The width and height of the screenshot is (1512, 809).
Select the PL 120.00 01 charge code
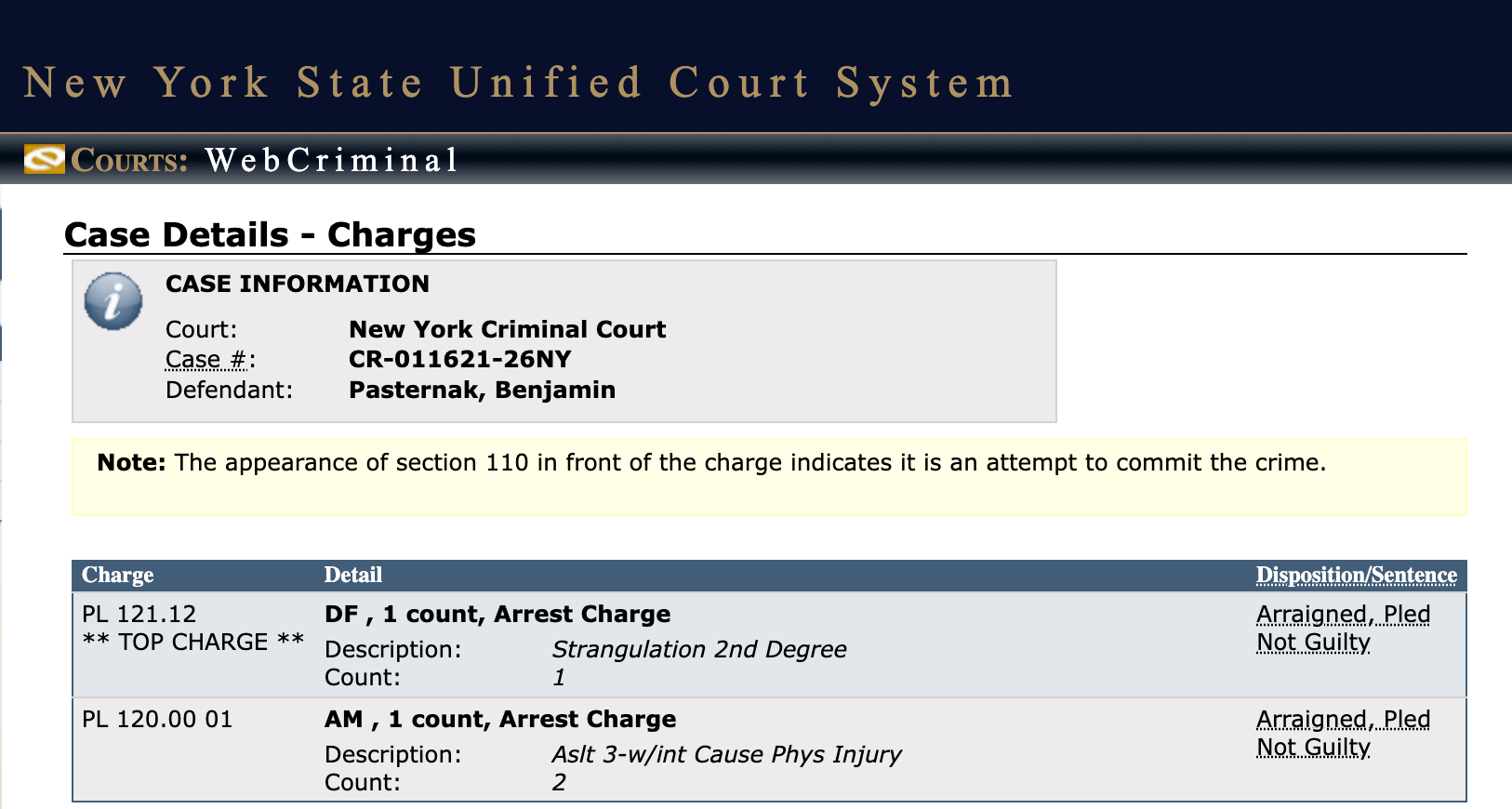(x=157, y=720)
